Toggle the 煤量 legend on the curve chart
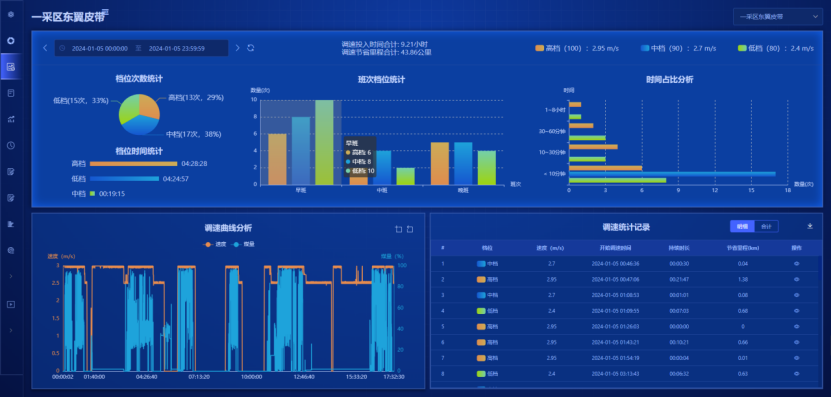 242,244
